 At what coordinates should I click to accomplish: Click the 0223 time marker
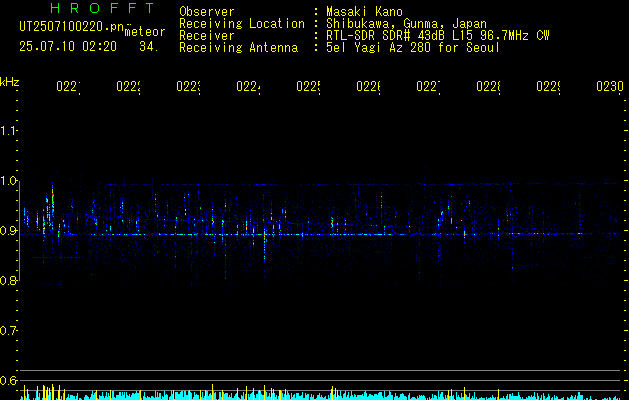189,87
